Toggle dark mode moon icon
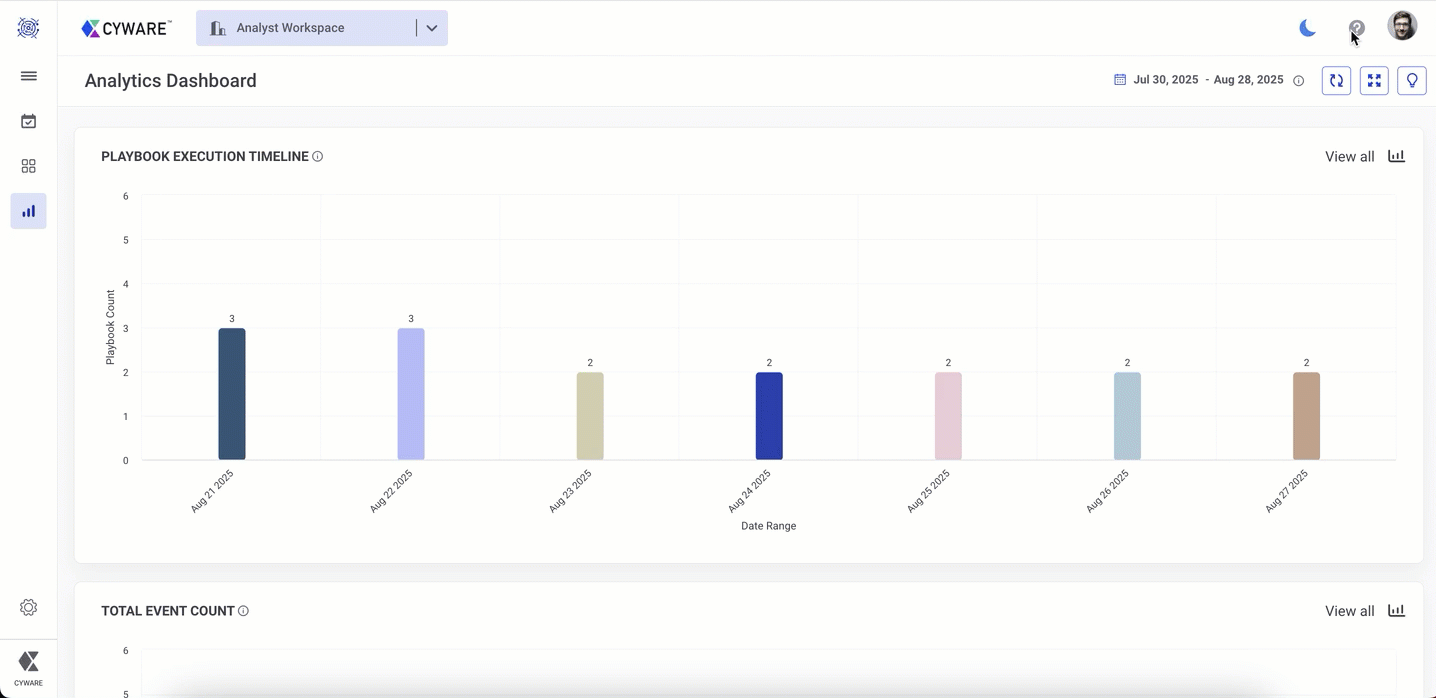The image size is (1436, 698). [x=1307, y=28]
